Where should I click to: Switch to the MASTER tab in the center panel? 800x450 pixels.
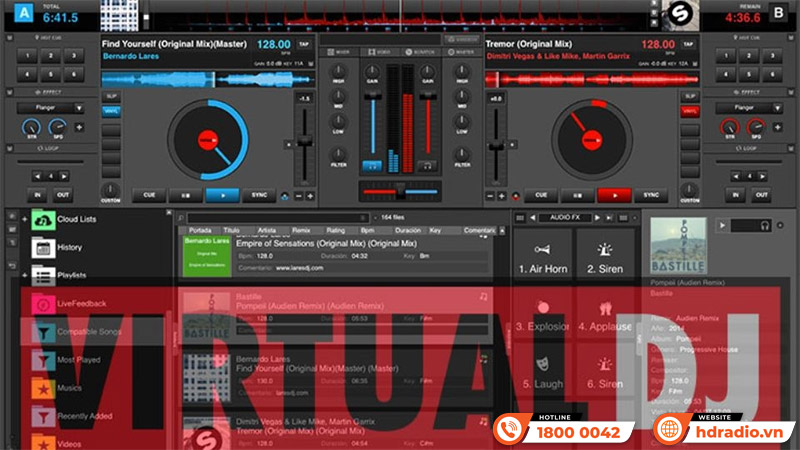click(x=461, y=52)
